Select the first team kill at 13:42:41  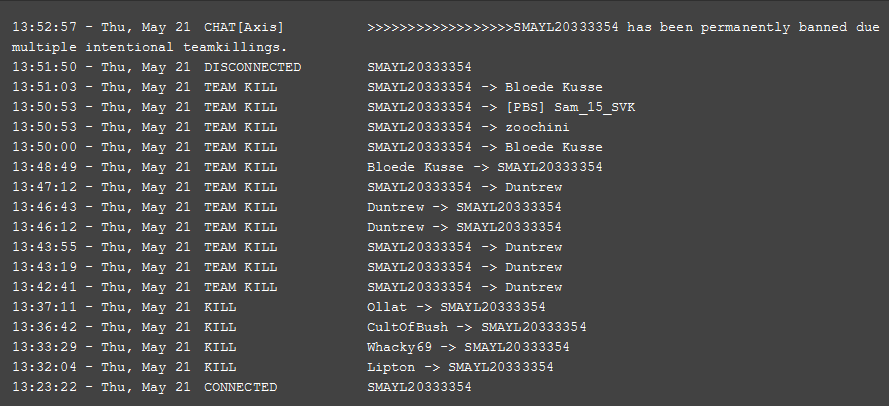pos(287,287)
